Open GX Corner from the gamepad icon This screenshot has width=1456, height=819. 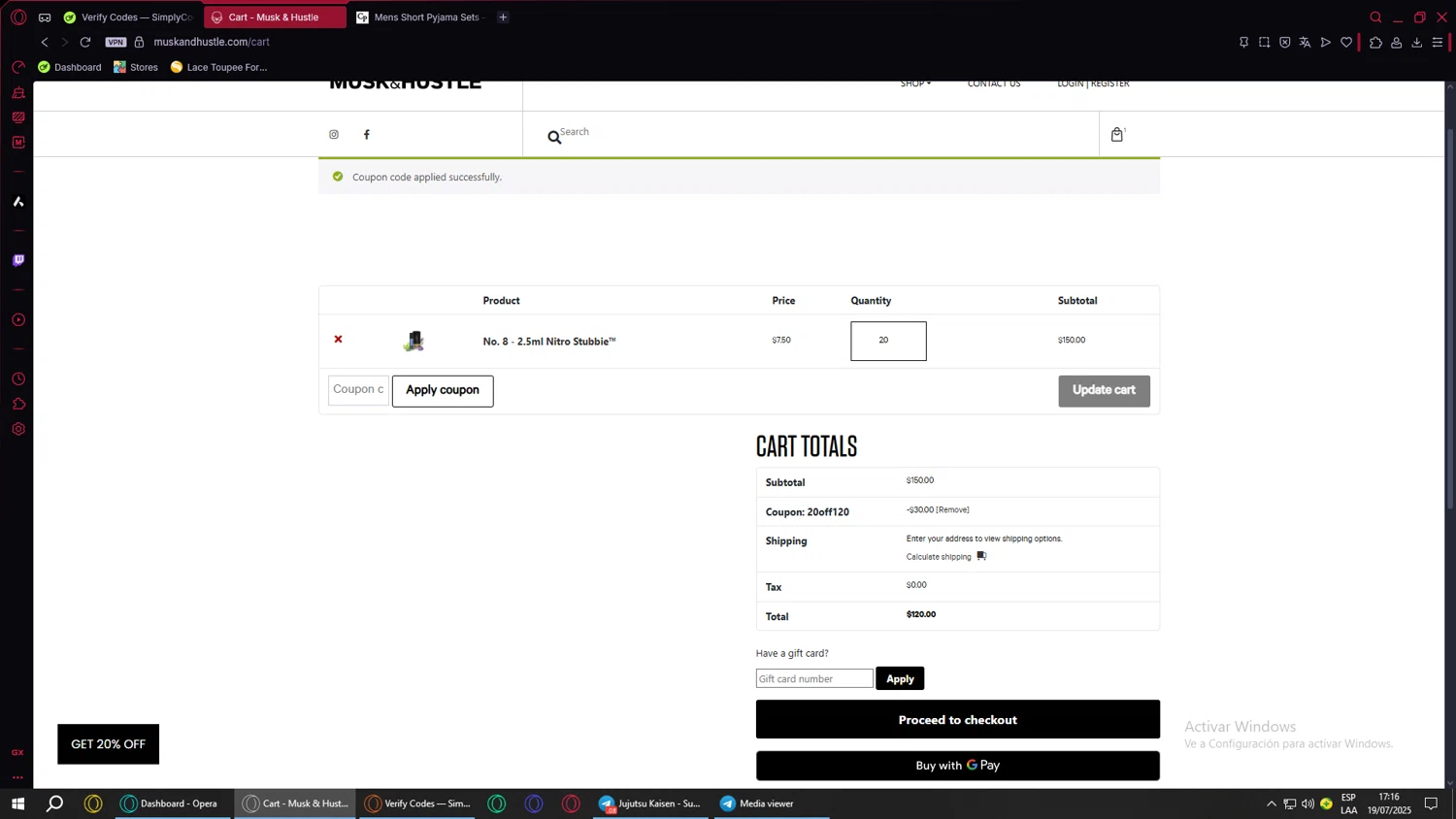coord(45,17)
